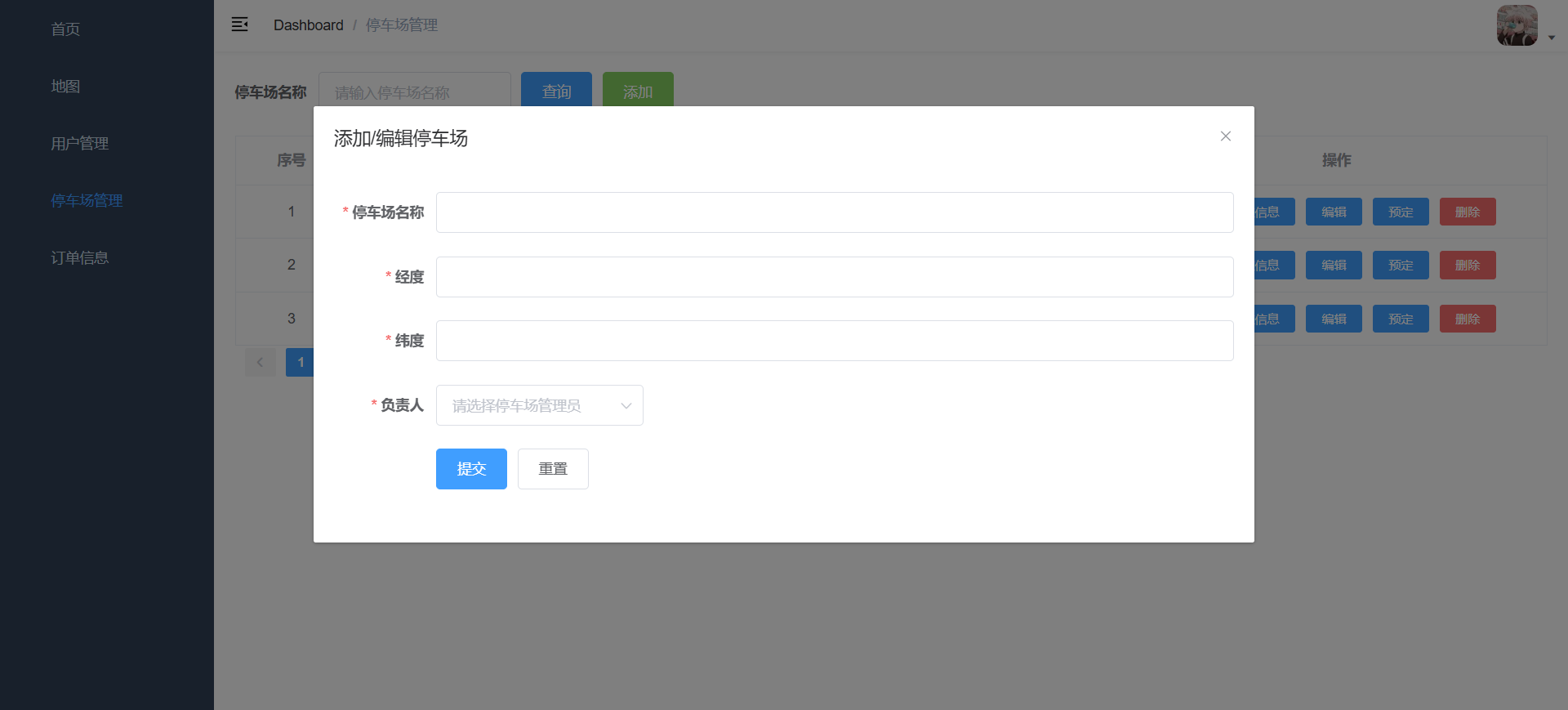Click 编辑 in row 1

1334,212
